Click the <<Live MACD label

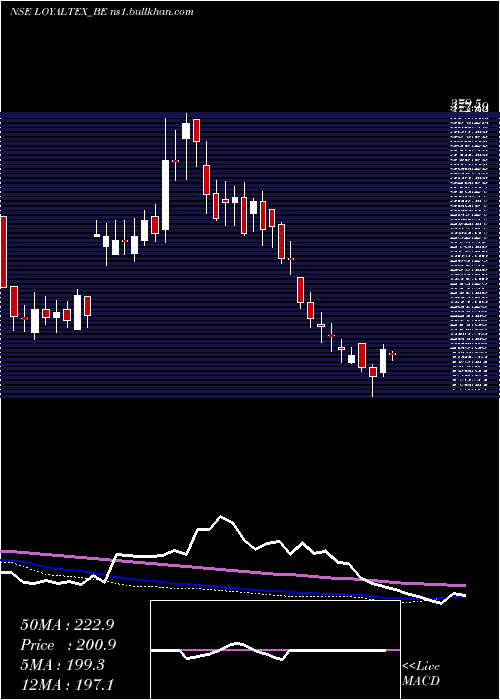[x=421, y=674]
